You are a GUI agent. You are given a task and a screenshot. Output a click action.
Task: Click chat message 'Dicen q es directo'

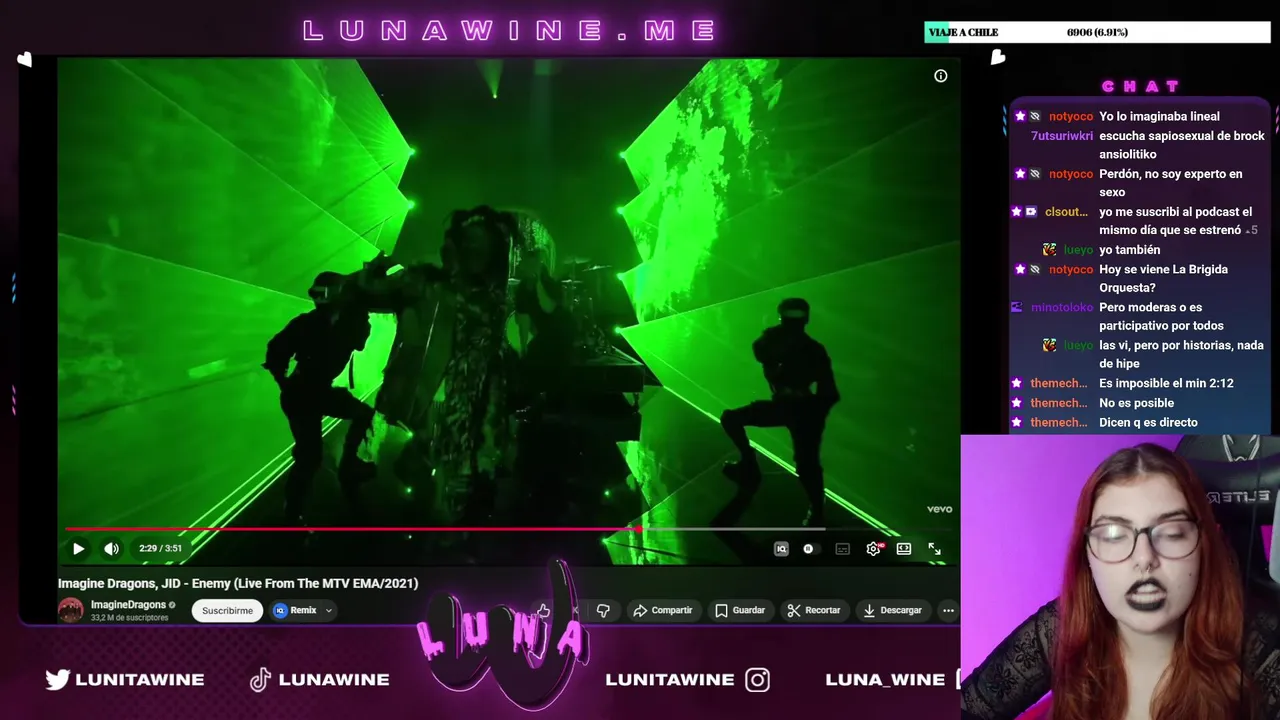1148,422
